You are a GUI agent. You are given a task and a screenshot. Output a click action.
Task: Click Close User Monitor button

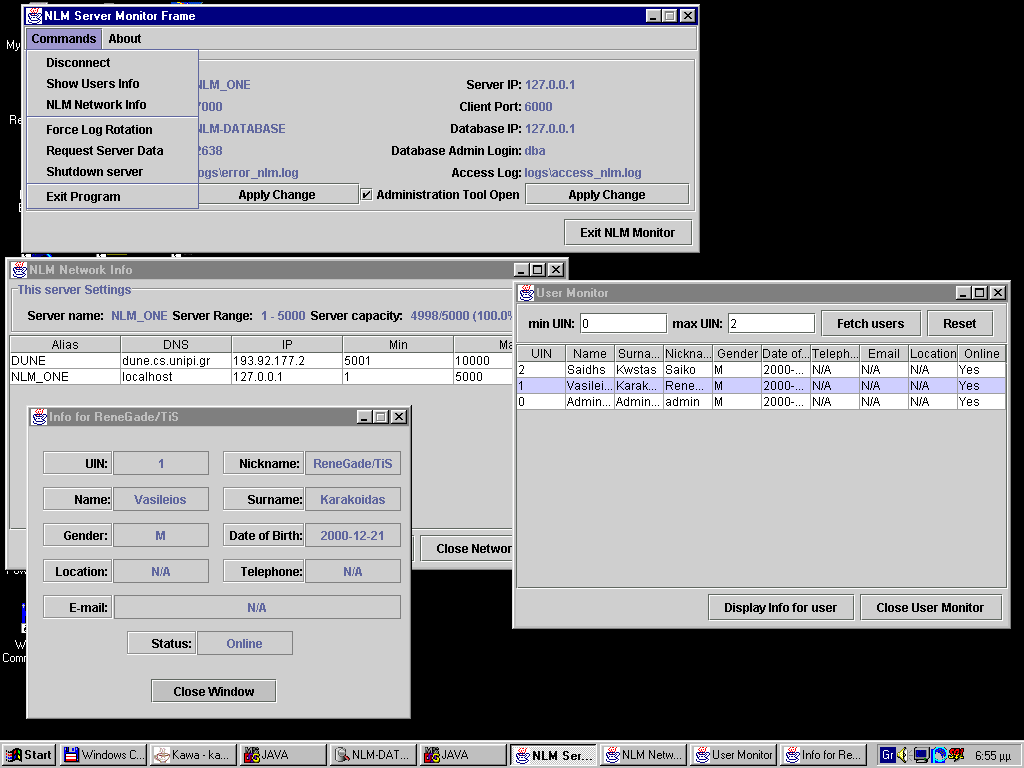coord(930,607)
